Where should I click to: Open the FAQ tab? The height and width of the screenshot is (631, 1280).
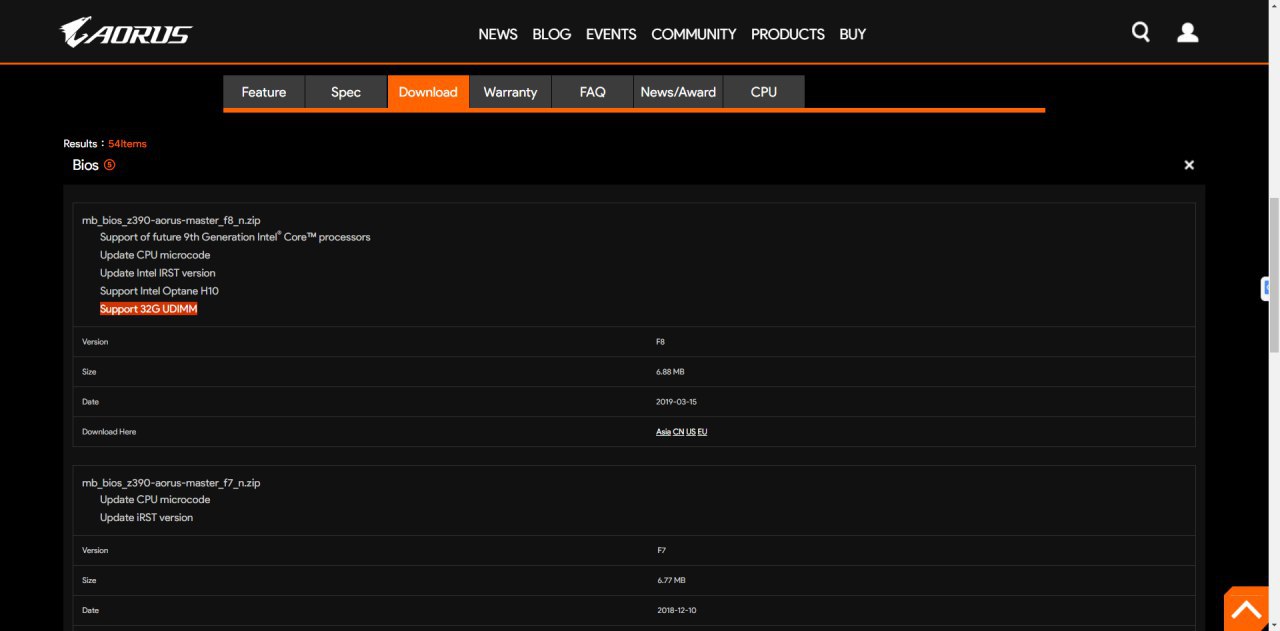593,92
